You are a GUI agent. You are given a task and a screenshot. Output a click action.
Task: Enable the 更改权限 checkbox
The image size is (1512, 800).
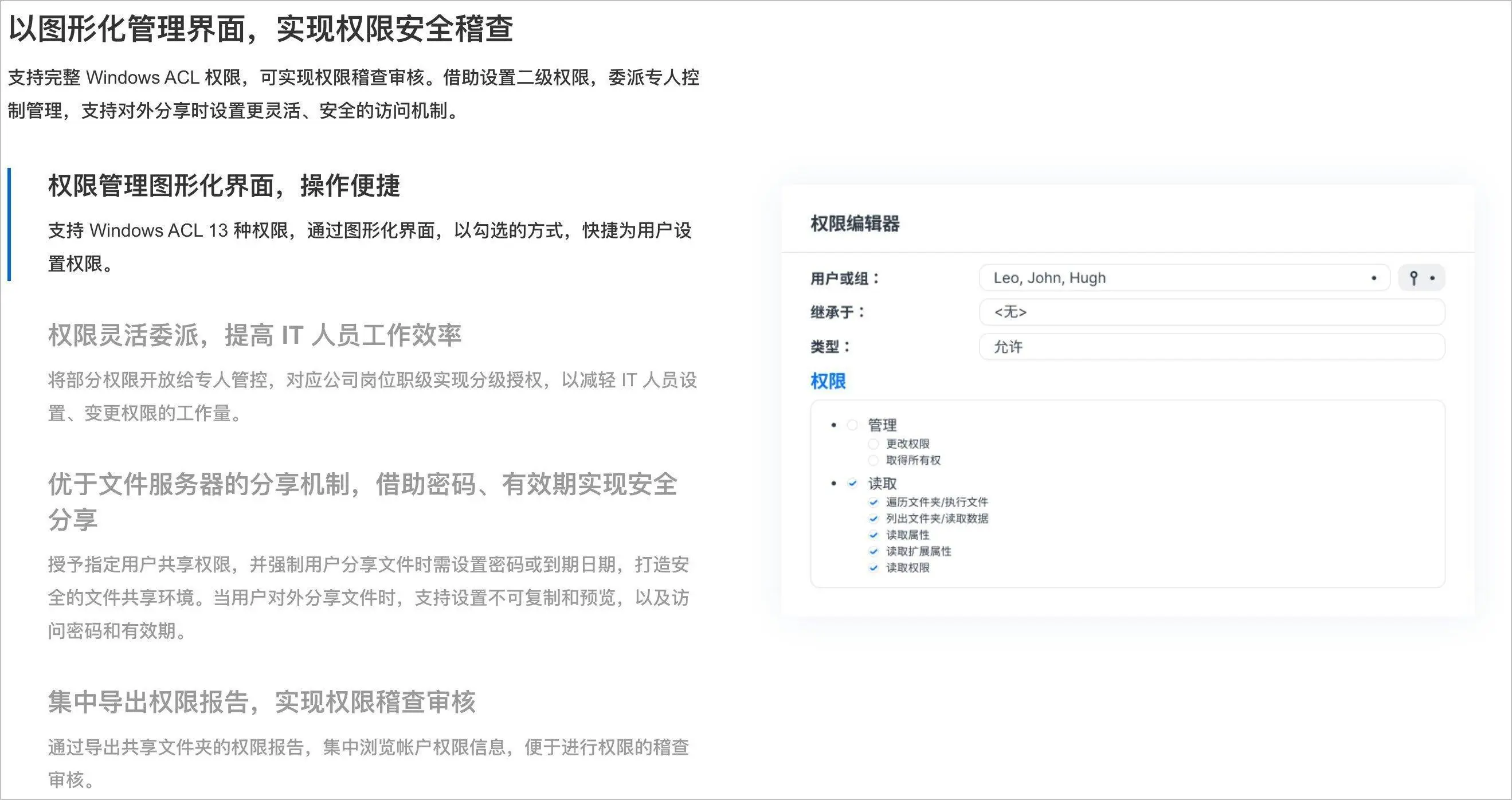873,444
